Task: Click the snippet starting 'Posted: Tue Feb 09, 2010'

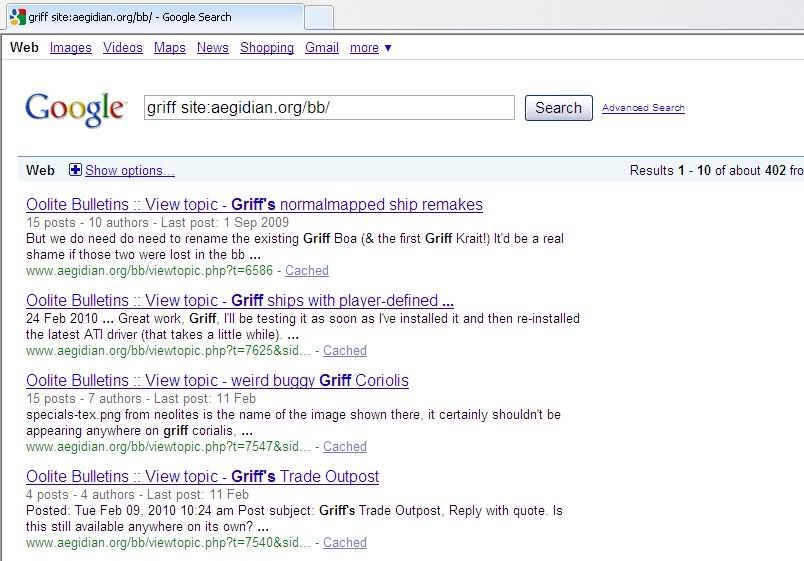Action: 294,518
